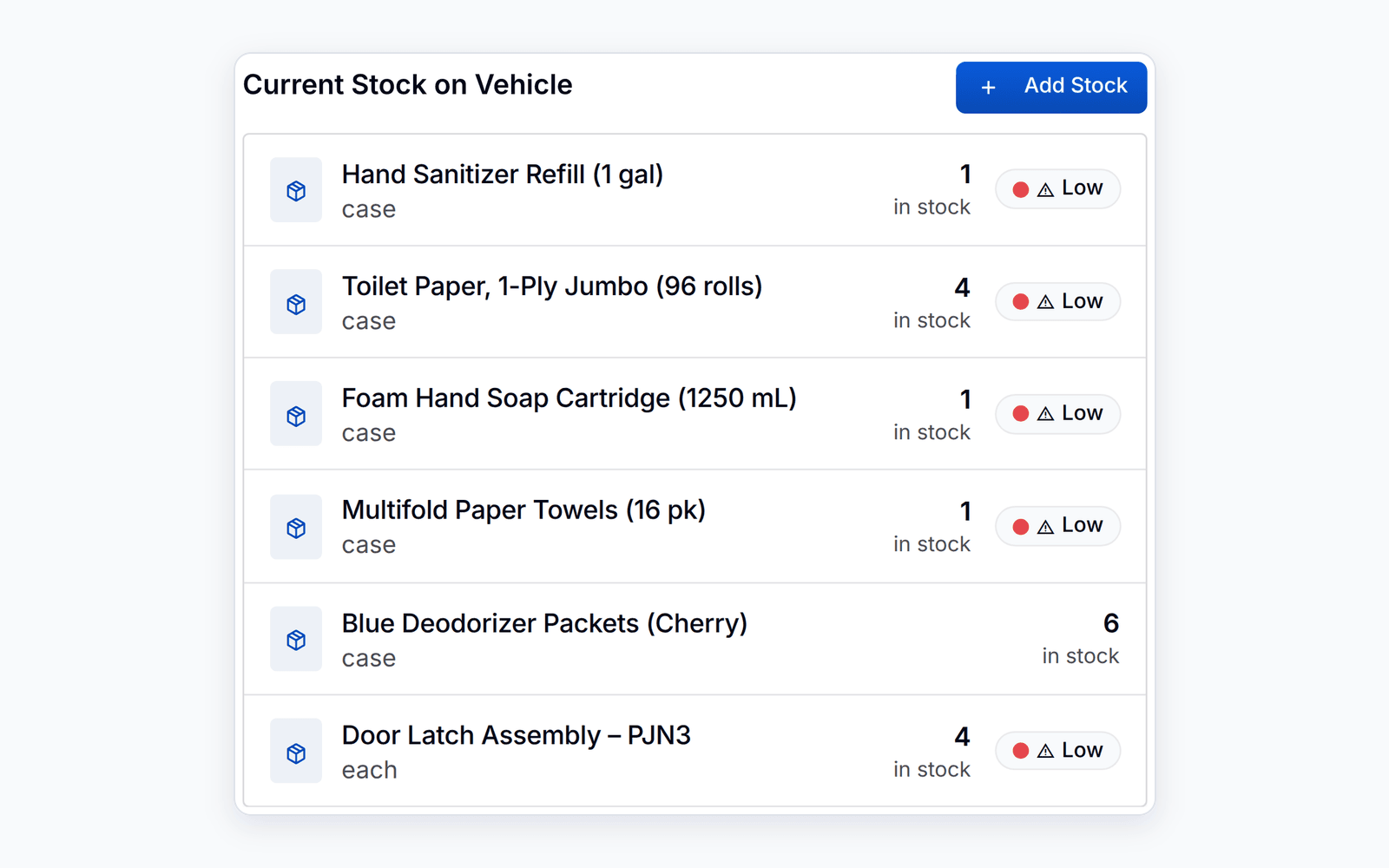
Task: Click the quantity 4 for Door Latch Assembly
Action: click(962, 737)
